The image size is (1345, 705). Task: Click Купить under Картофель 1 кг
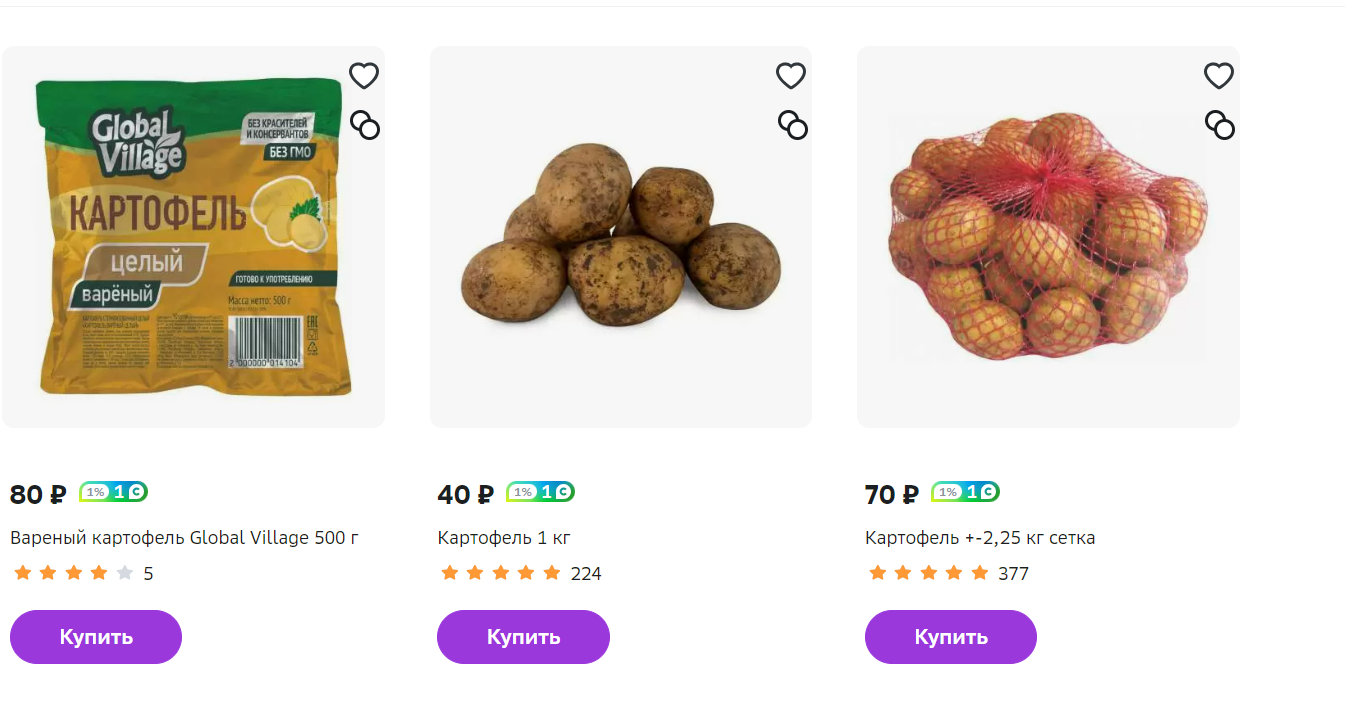tap(523, 637)
